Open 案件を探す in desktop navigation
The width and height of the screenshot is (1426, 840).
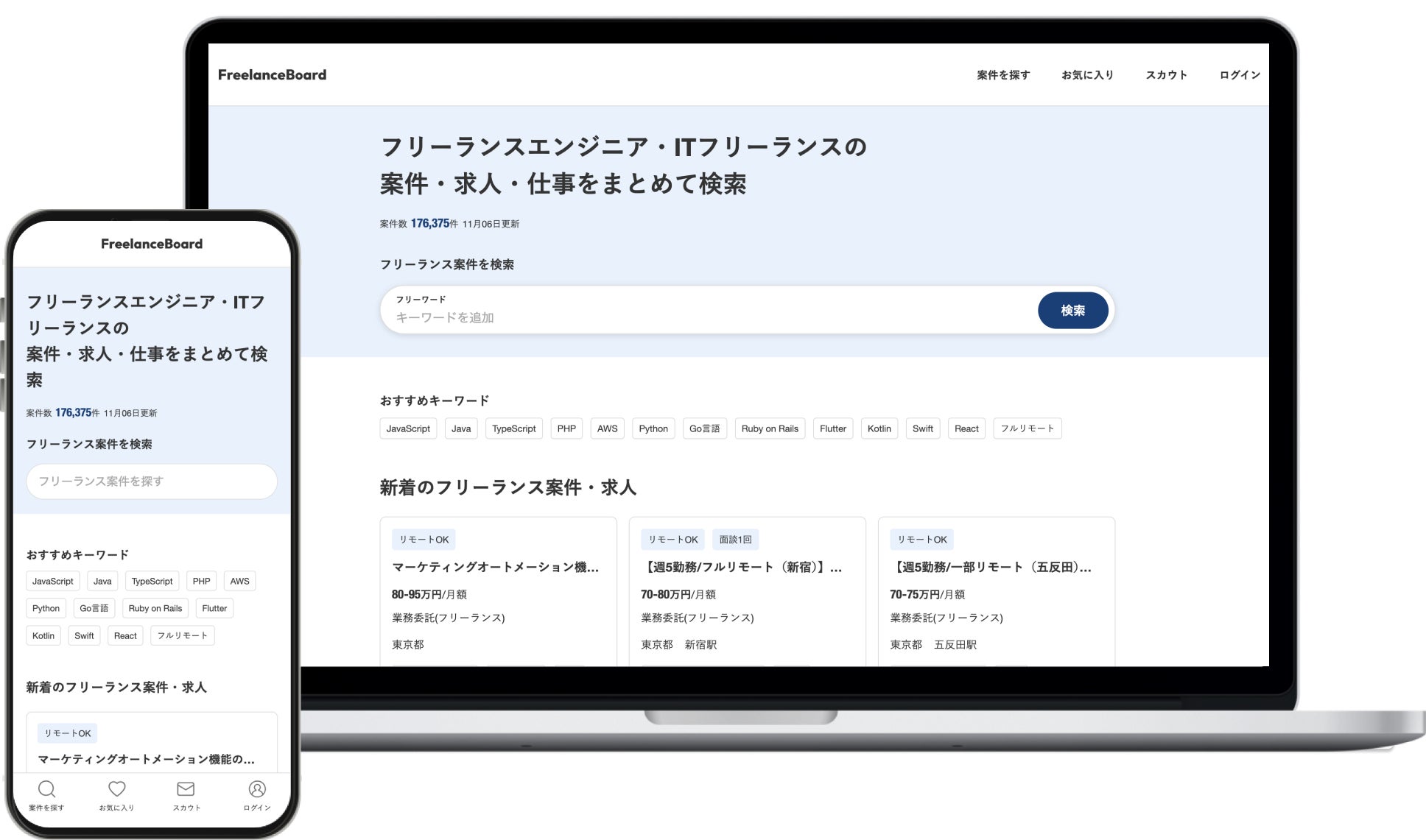pyautogui.click(x=1003, y=75)
